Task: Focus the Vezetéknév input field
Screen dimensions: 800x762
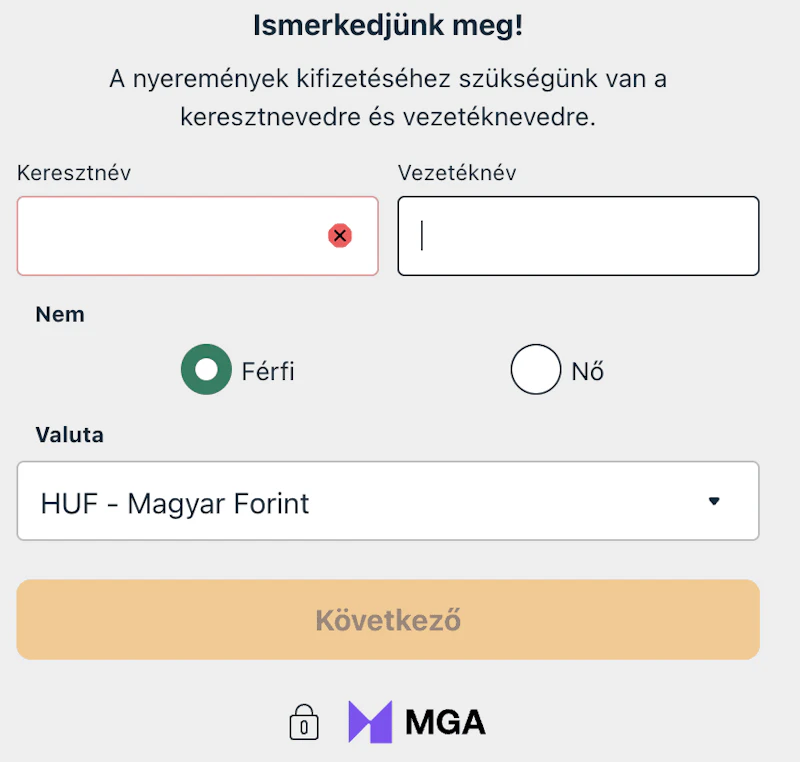Action: click(578, 236)
